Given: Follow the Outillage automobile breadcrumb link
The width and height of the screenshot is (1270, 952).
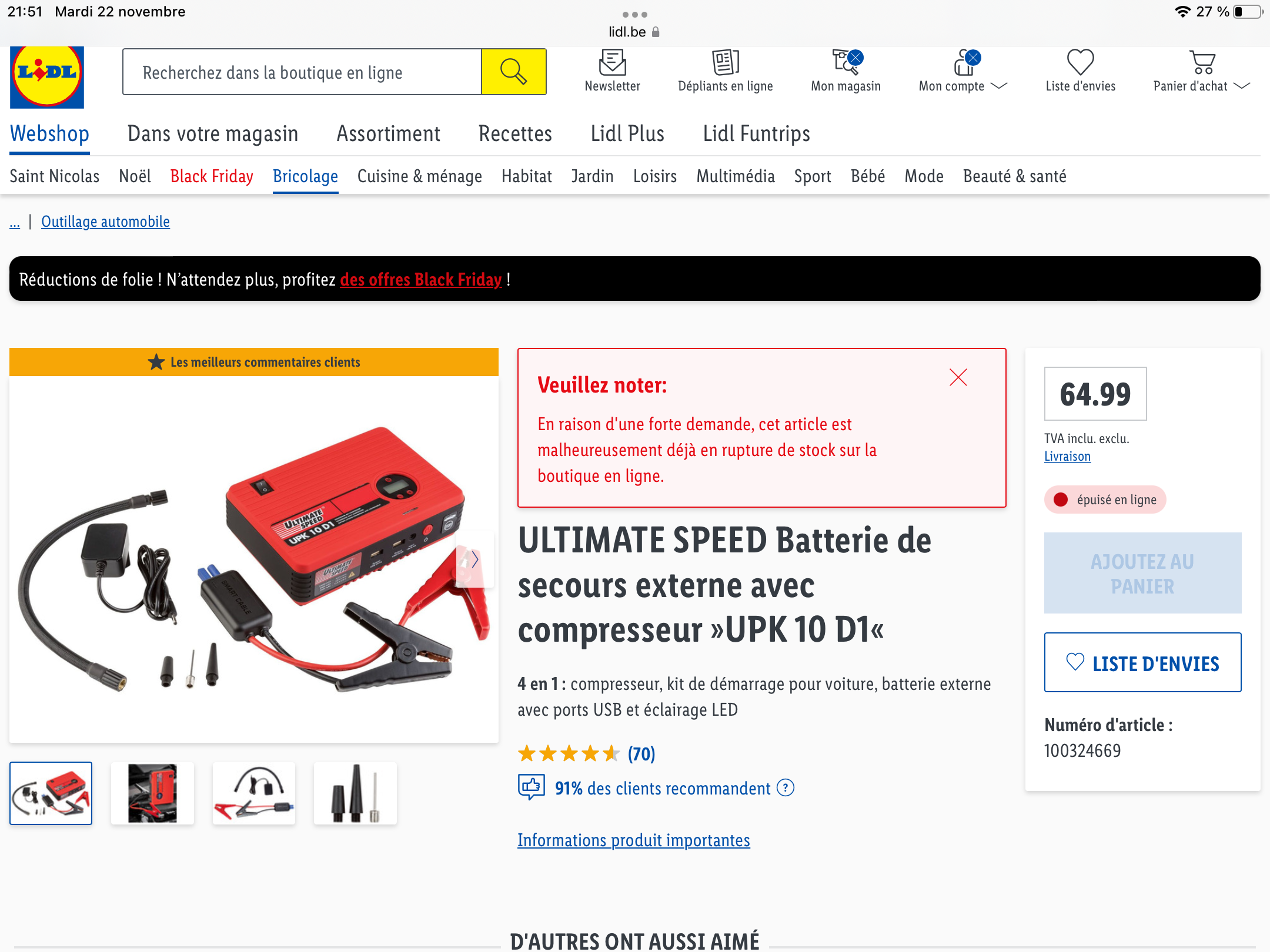Looking at the screenshot, I should tap(105, 222).
